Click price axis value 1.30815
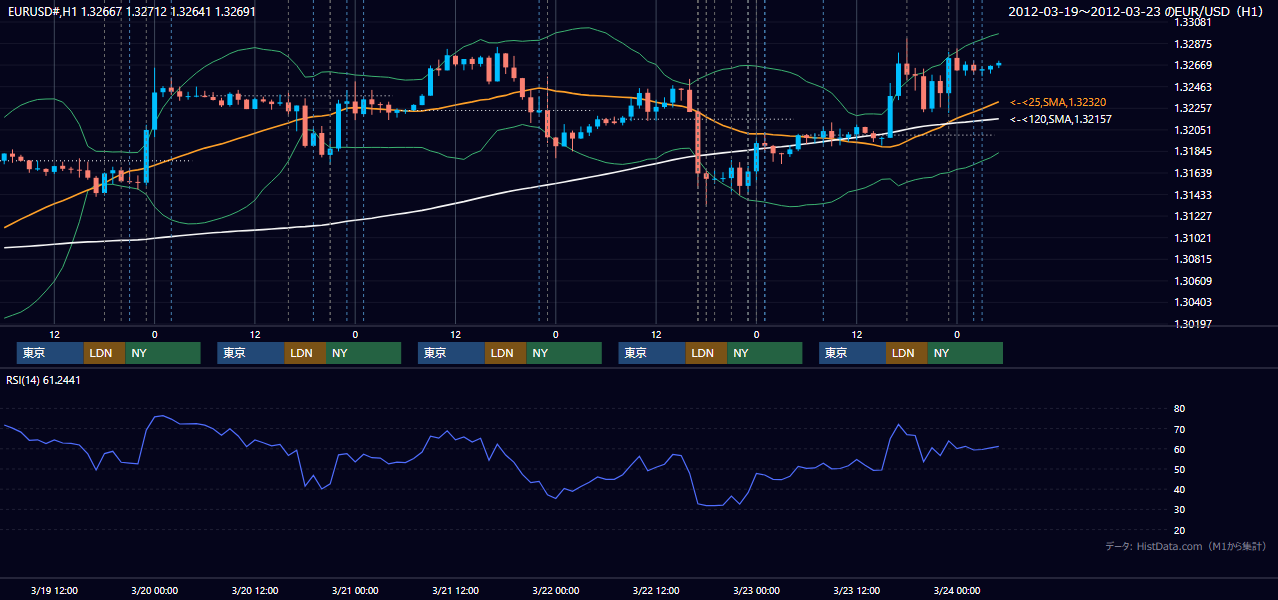 1192,260
